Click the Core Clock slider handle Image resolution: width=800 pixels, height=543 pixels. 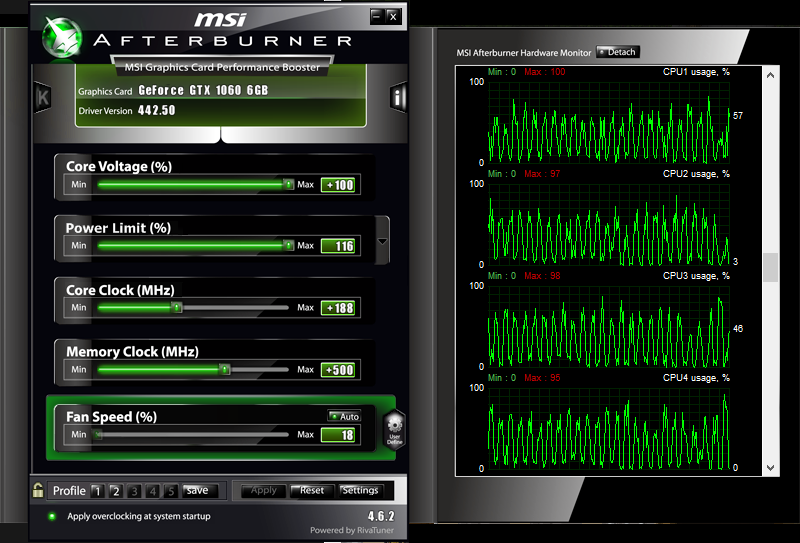177,307
